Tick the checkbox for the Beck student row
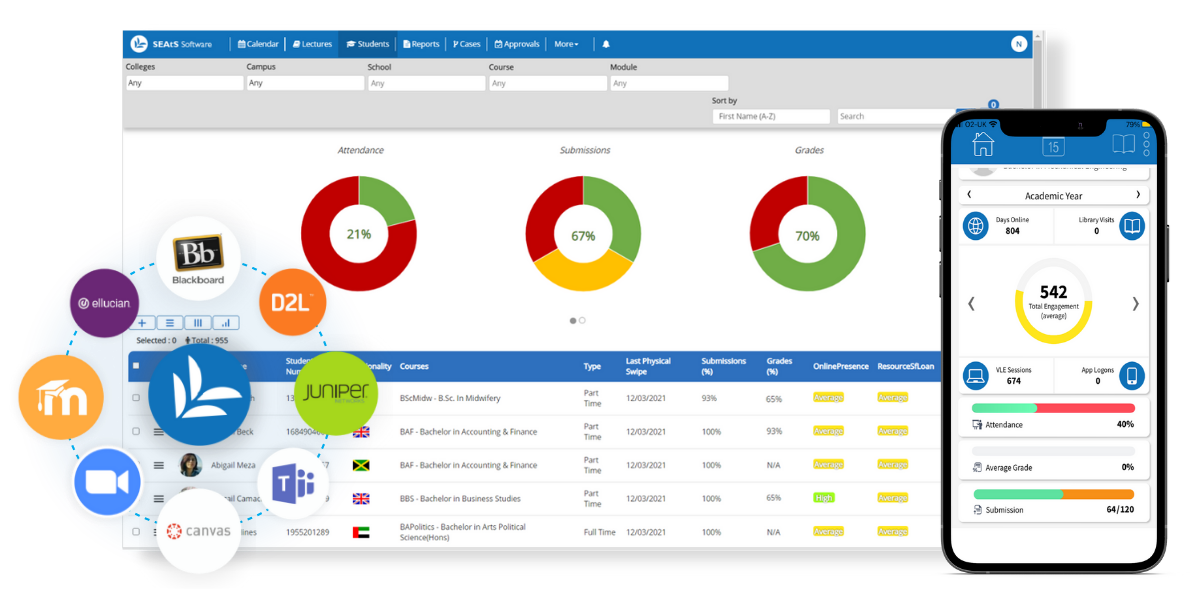The width and height of the screenshot is (1200, 600). coord(136,432)
